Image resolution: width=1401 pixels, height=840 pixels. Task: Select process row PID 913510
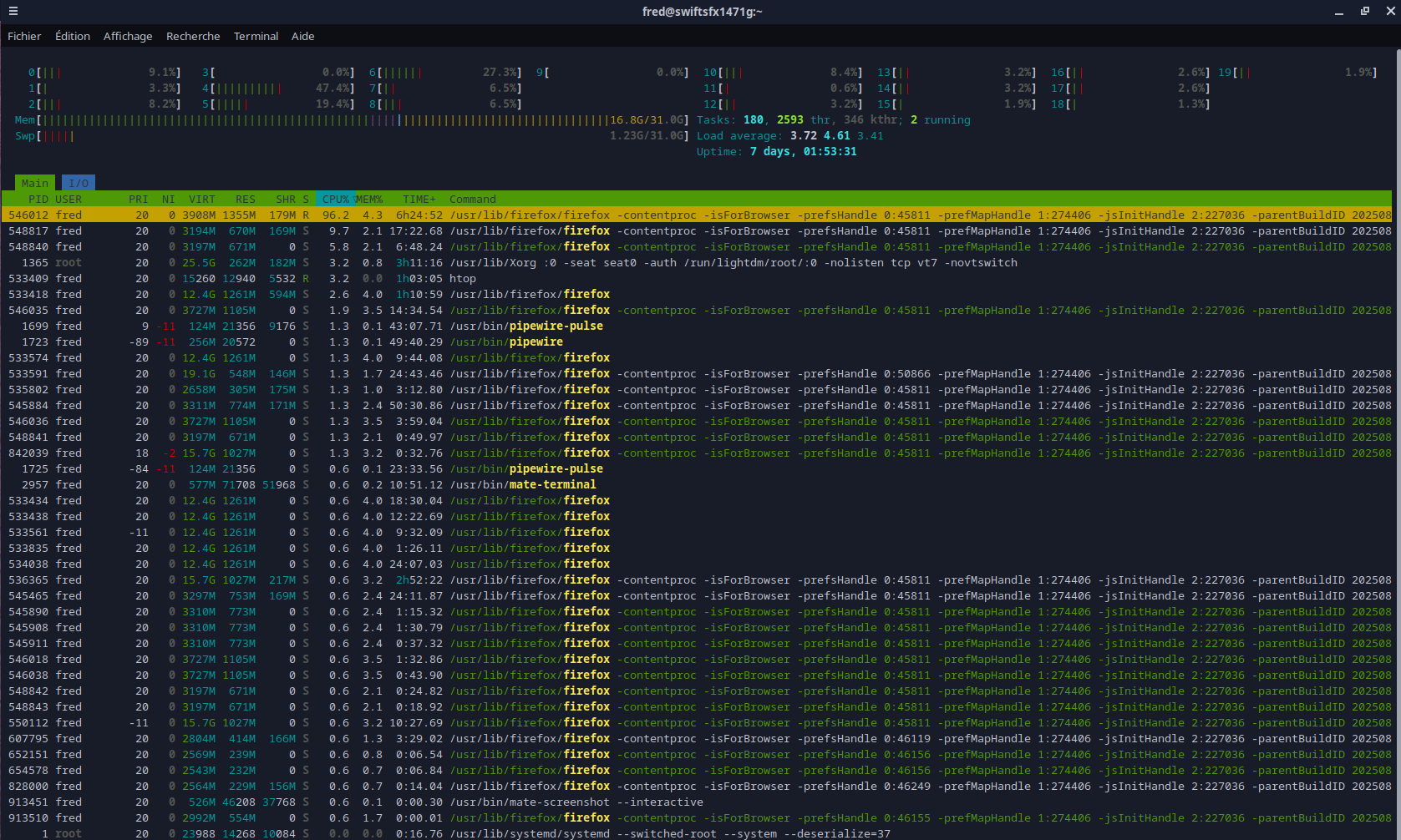coord(697,818)
